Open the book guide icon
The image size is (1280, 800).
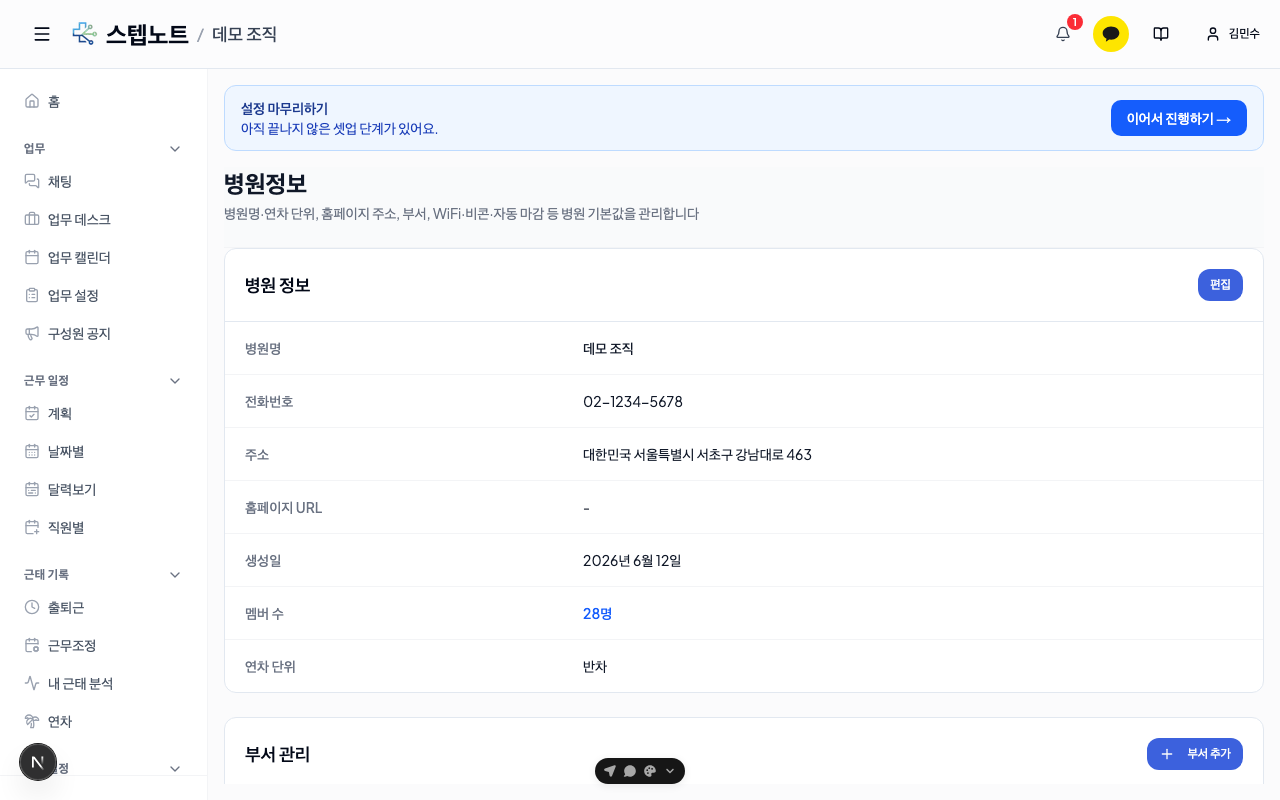click(1161, 34)
